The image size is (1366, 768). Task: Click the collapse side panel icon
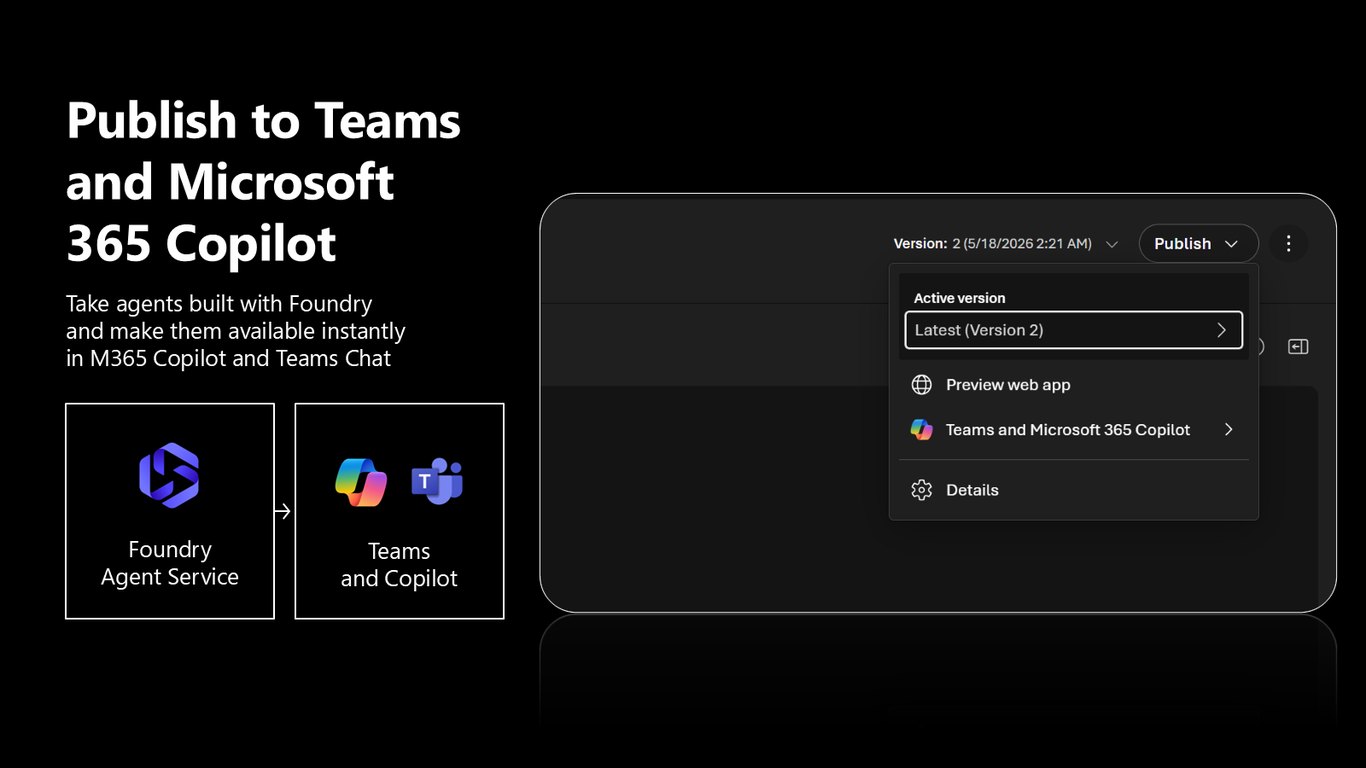1298,346
